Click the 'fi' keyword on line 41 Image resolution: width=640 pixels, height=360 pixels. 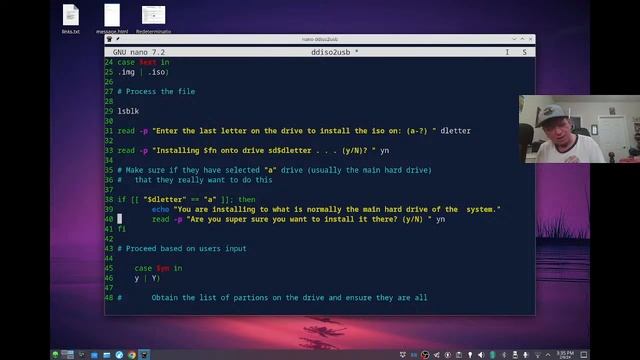(x=122, y=229)
